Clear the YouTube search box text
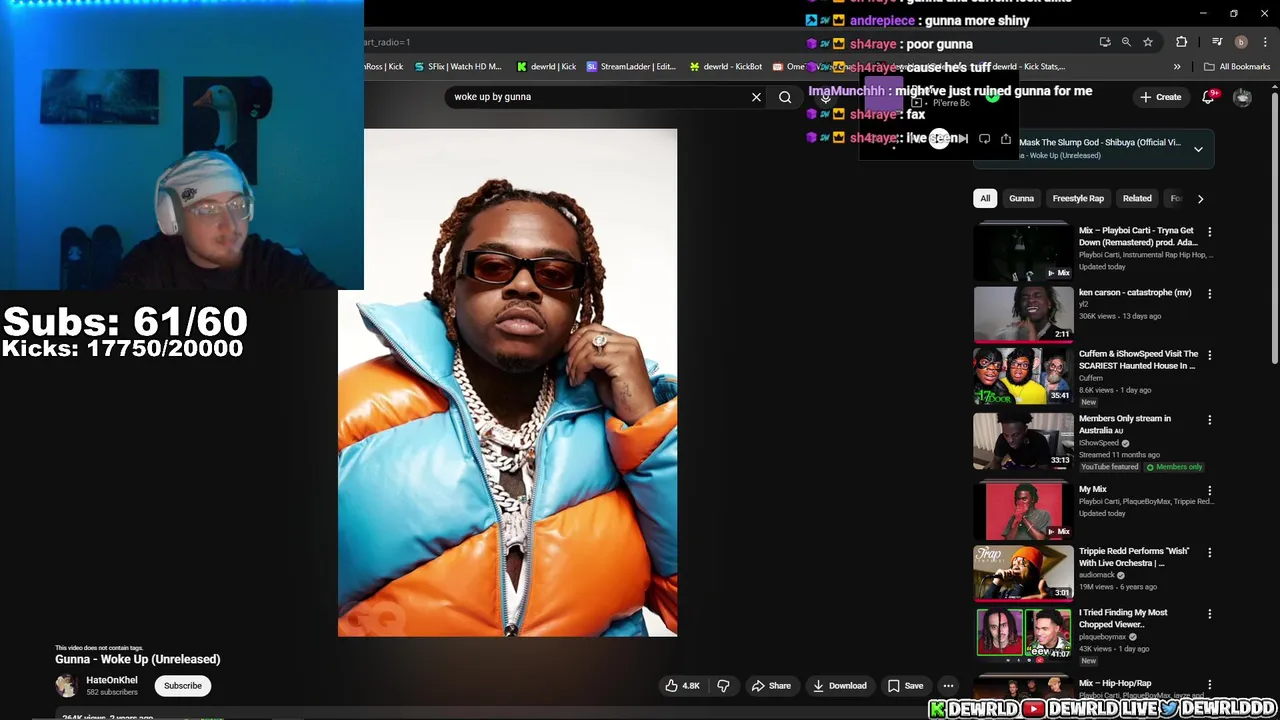The height and width of the screenshot is (720, 1280). [x=756, y=97]
